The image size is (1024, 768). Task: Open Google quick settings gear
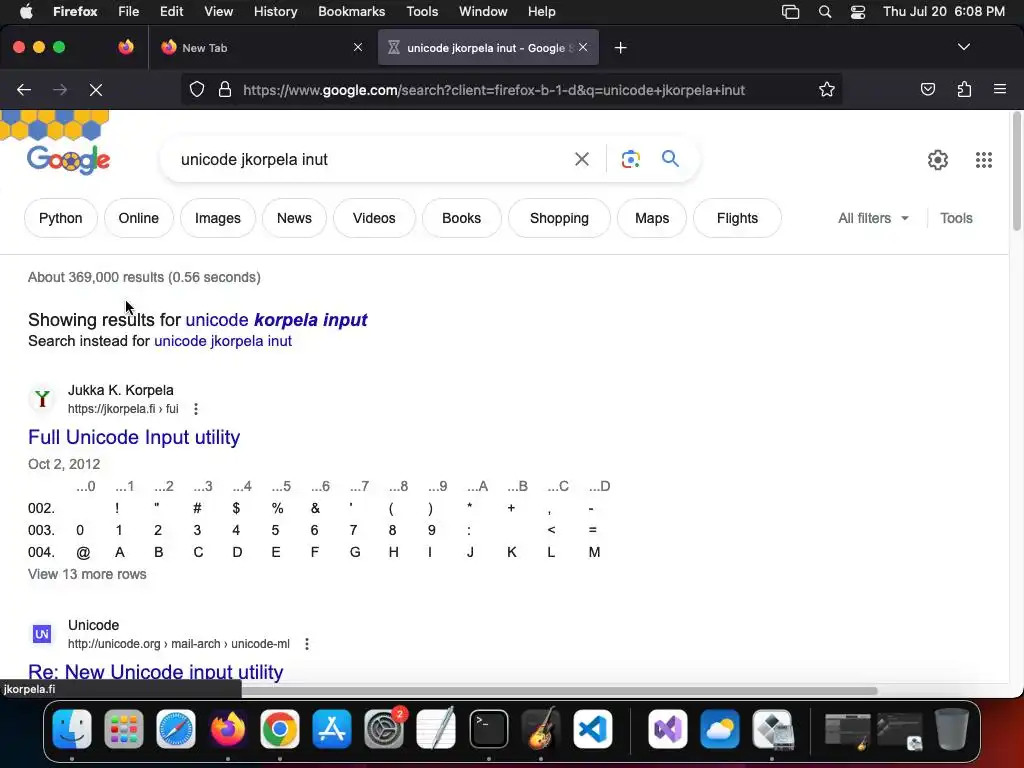pyautogui.click(x=938, y=159)
